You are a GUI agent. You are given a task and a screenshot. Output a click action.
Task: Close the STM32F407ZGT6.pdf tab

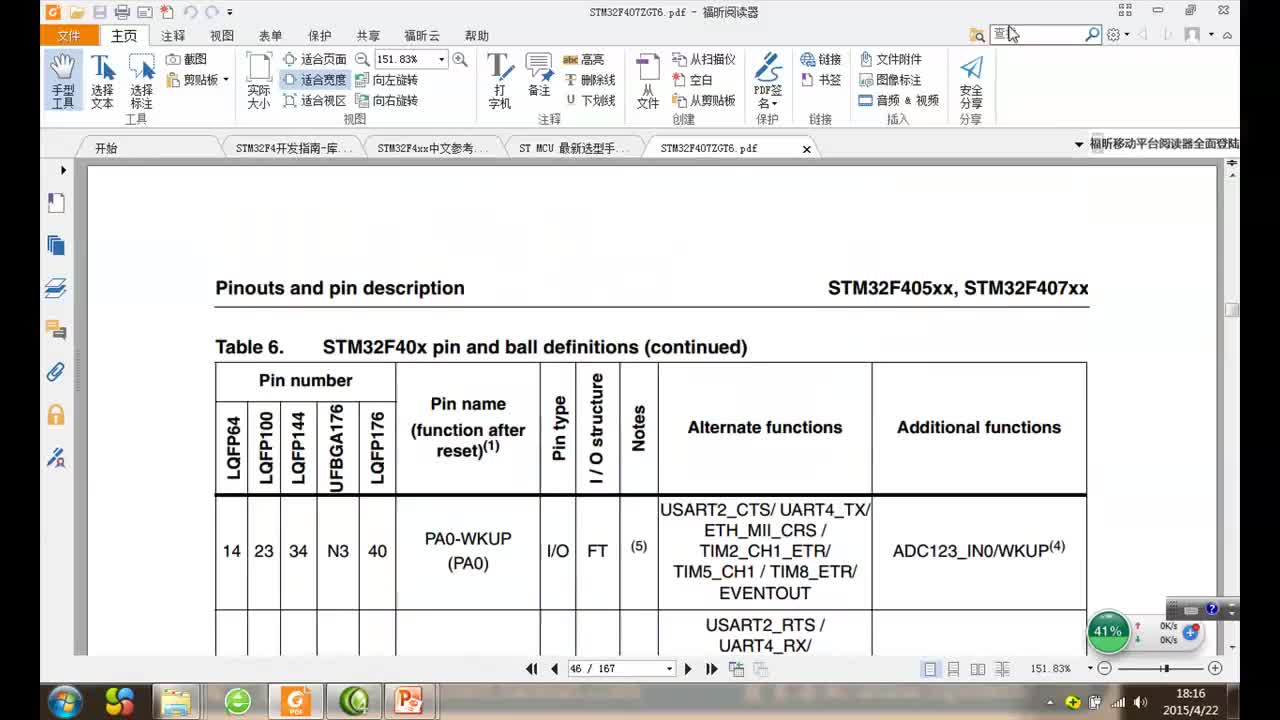pyautogui.click(x=807, y=149)
